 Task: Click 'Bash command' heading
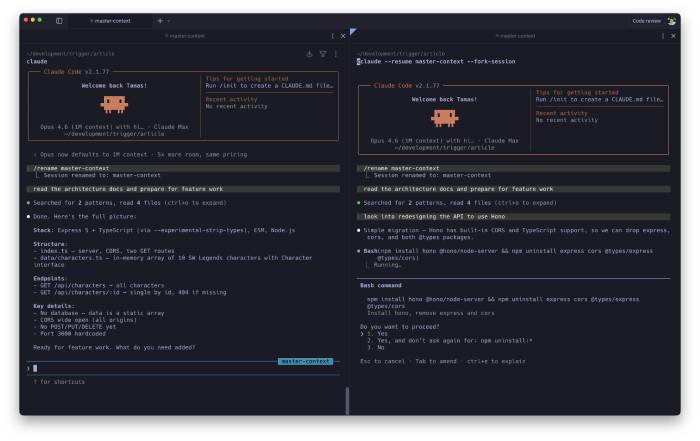[381, 285]
